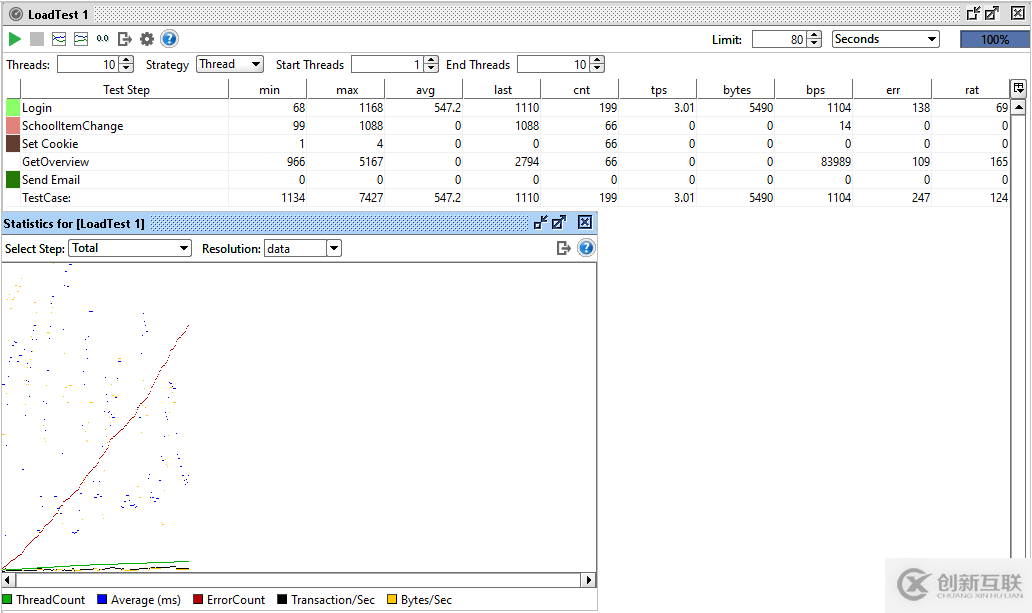Open the Select Step dropdown showing Total
1032x613 pixels.
(x=130, y=248)
